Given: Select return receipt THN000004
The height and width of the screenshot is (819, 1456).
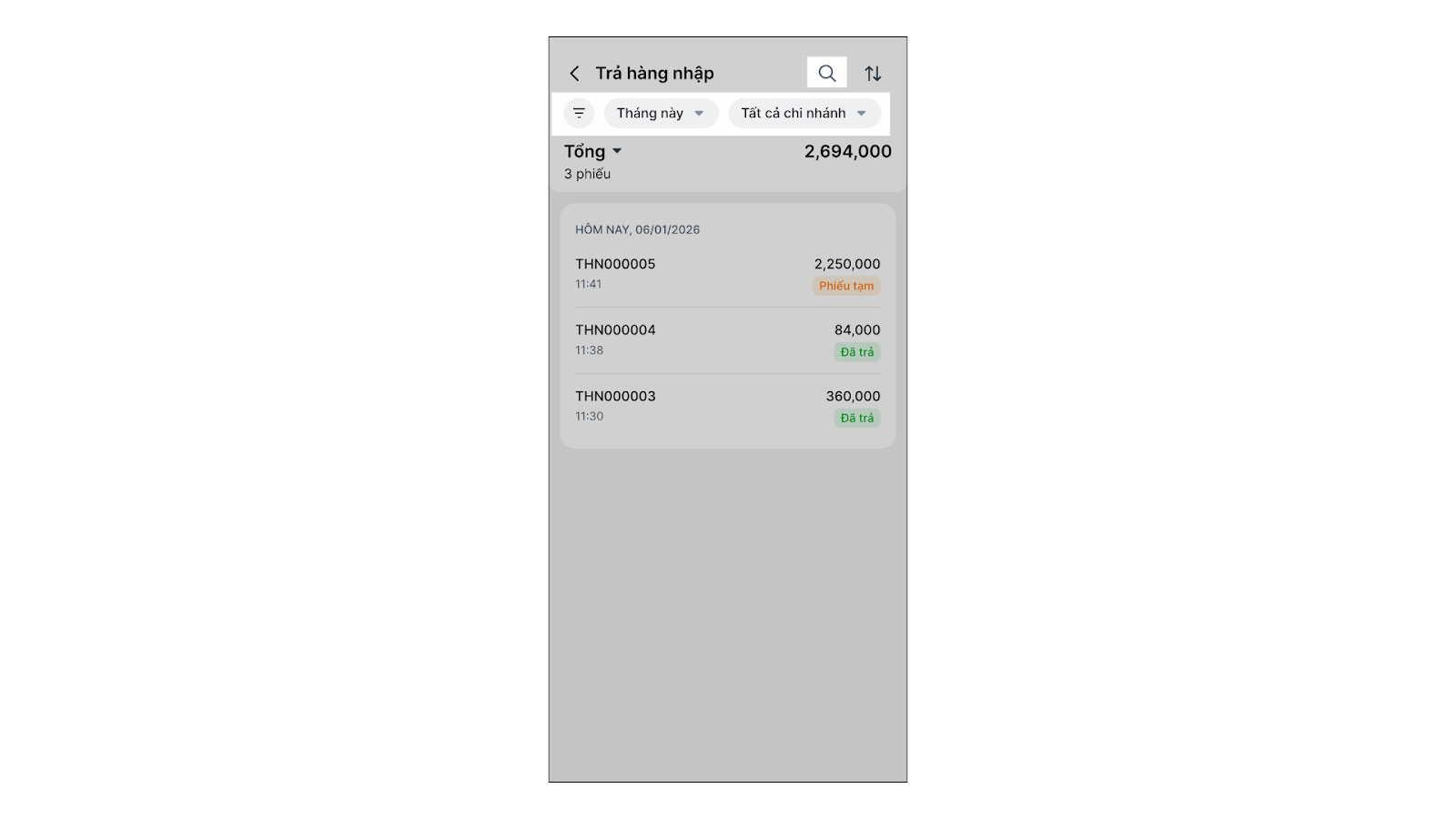Looking at the screenshot, I should [x=615, y=330].
